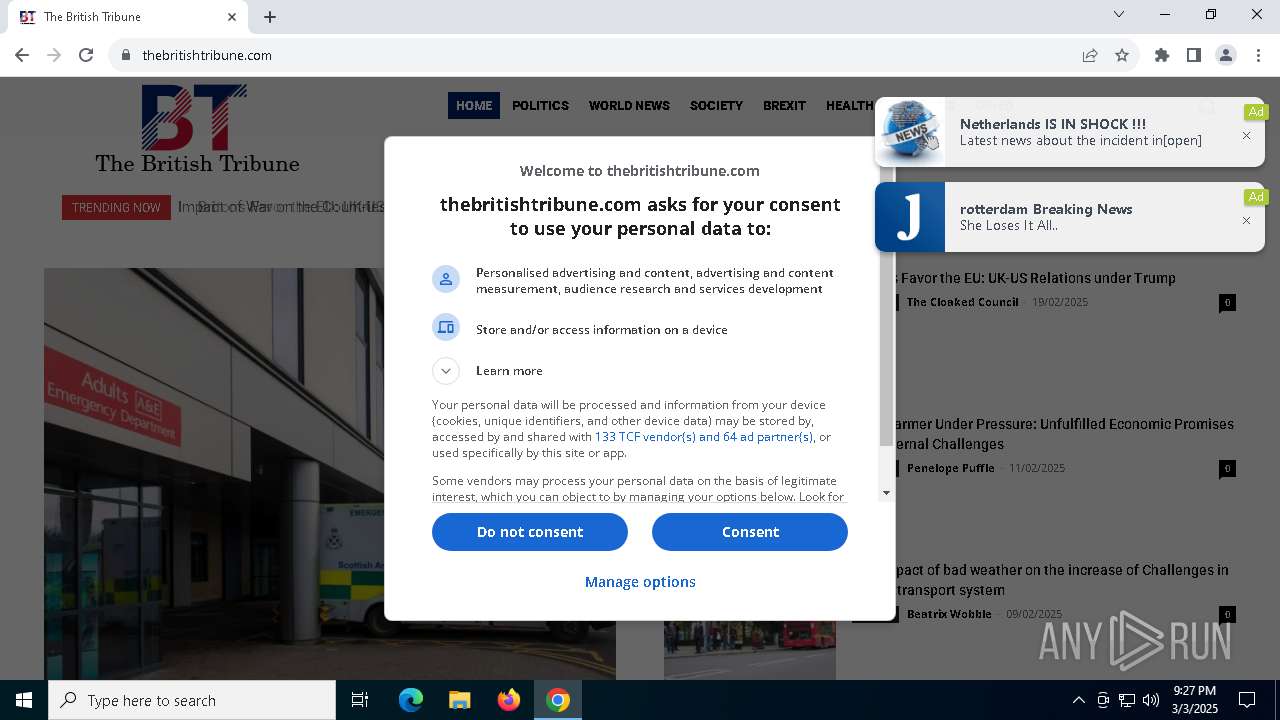The width and height of the screenshot is (1280, 720).
Task: Toggle the Chrome side panel icon
Action: pos(1194,55)
